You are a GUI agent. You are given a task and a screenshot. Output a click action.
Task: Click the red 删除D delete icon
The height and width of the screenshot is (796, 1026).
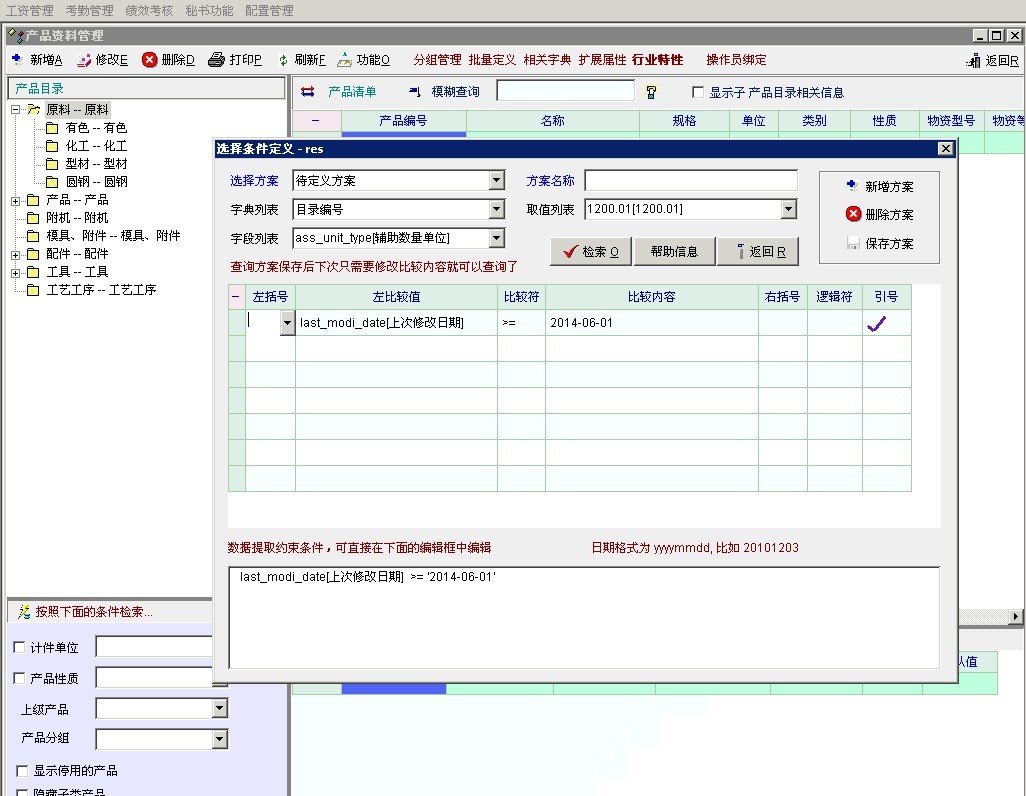[x=150, y=60]
